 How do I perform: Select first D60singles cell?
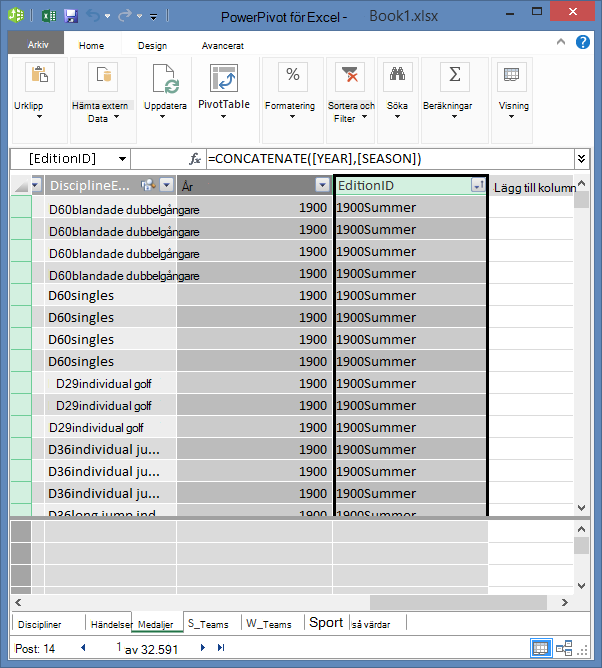110,295
